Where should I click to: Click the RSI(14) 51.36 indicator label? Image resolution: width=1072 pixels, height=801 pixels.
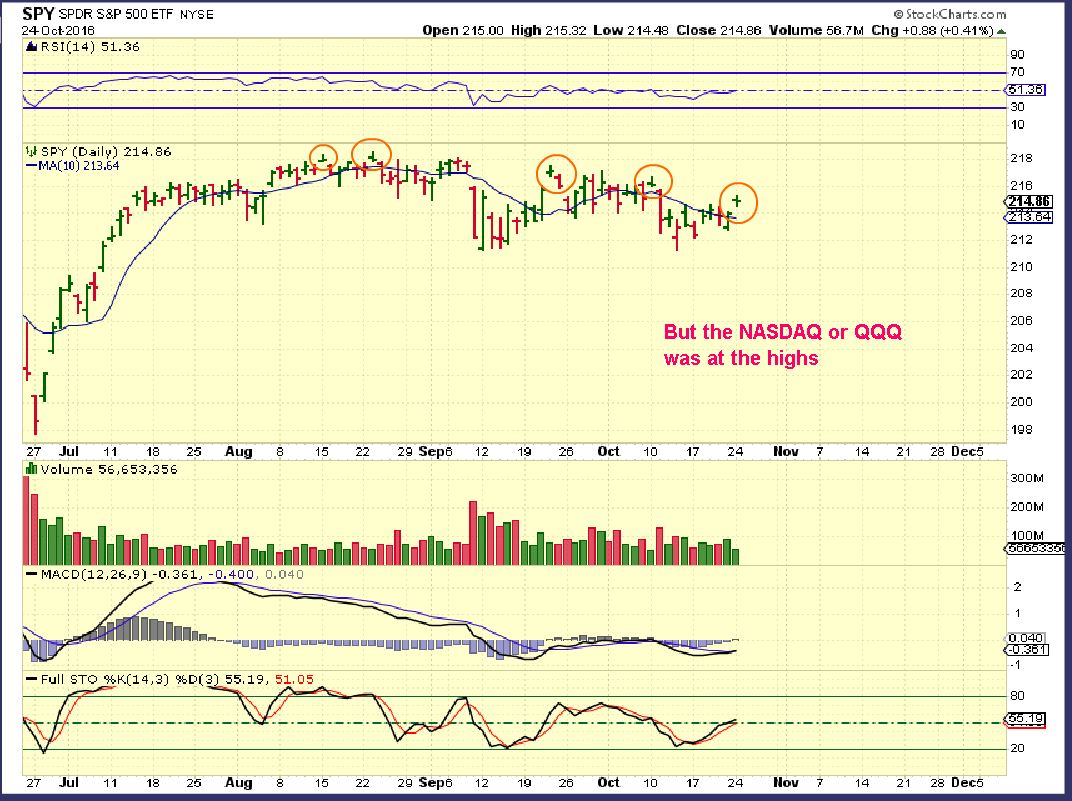click(x=90, y=47)
